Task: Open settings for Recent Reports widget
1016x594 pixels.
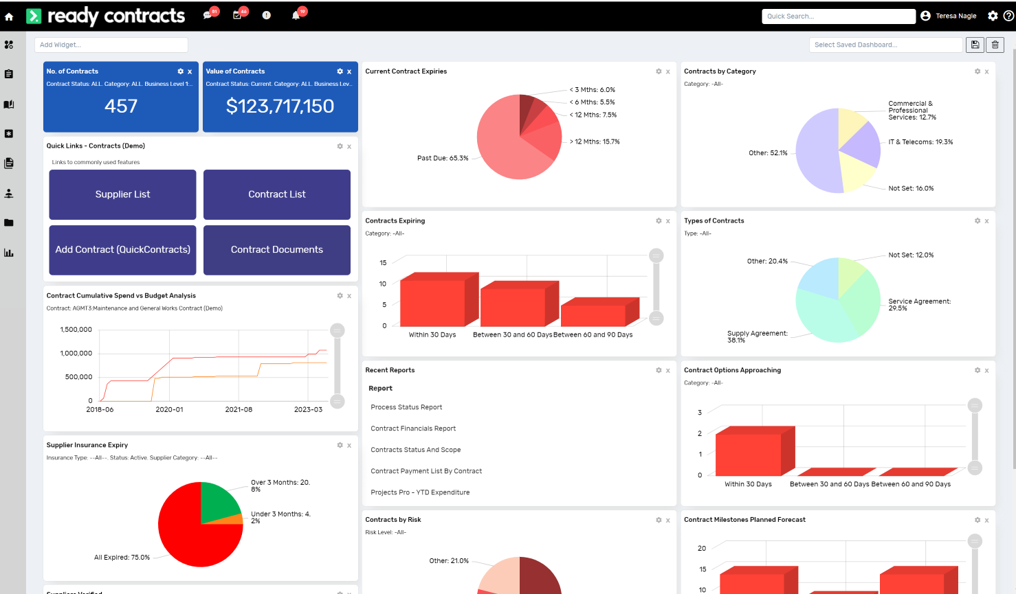Action: tap(658, 370)
